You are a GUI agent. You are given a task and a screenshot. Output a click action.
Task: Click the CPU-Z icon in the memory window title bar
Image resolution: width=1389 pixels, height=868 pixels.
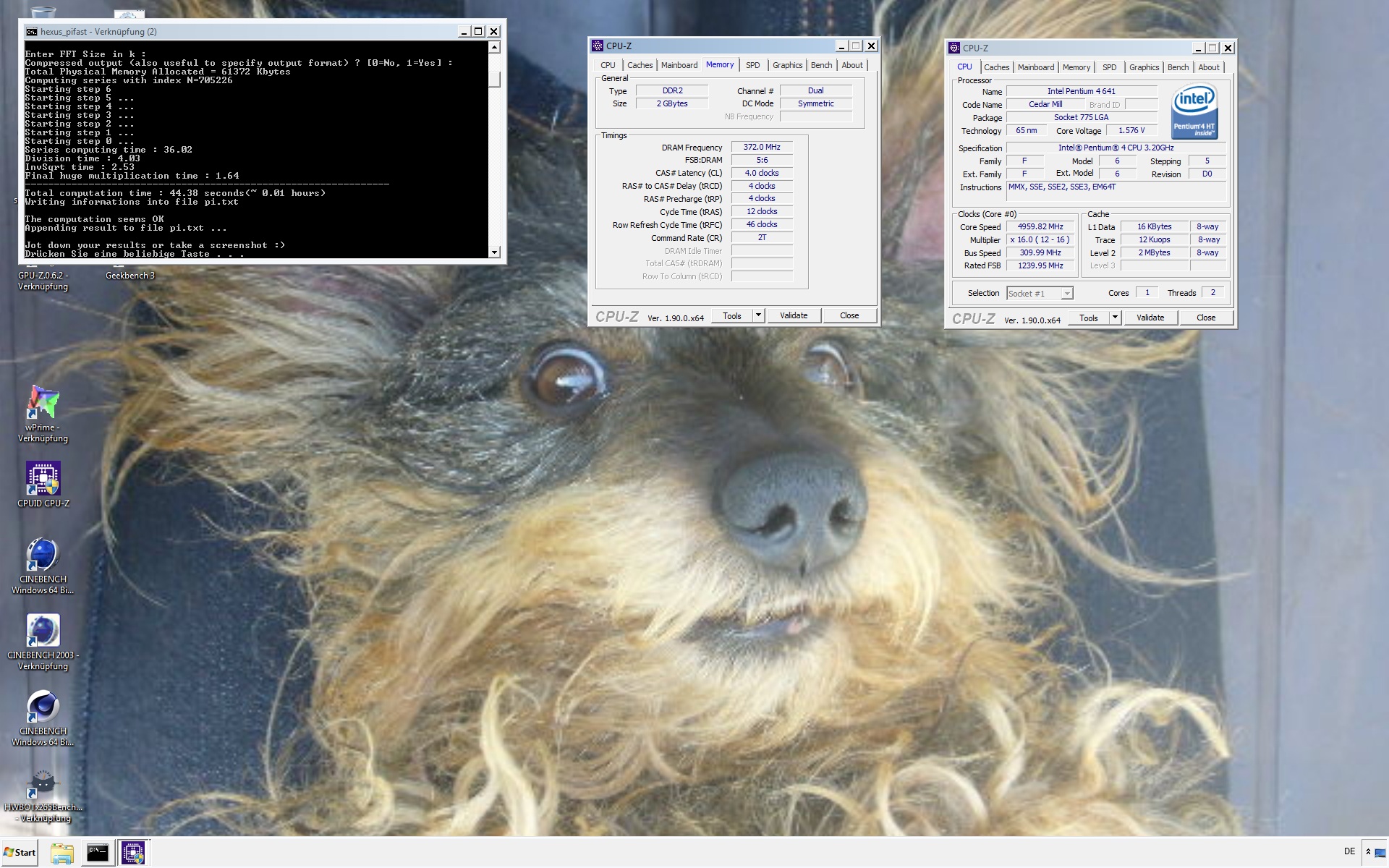(x=598, y=46)
